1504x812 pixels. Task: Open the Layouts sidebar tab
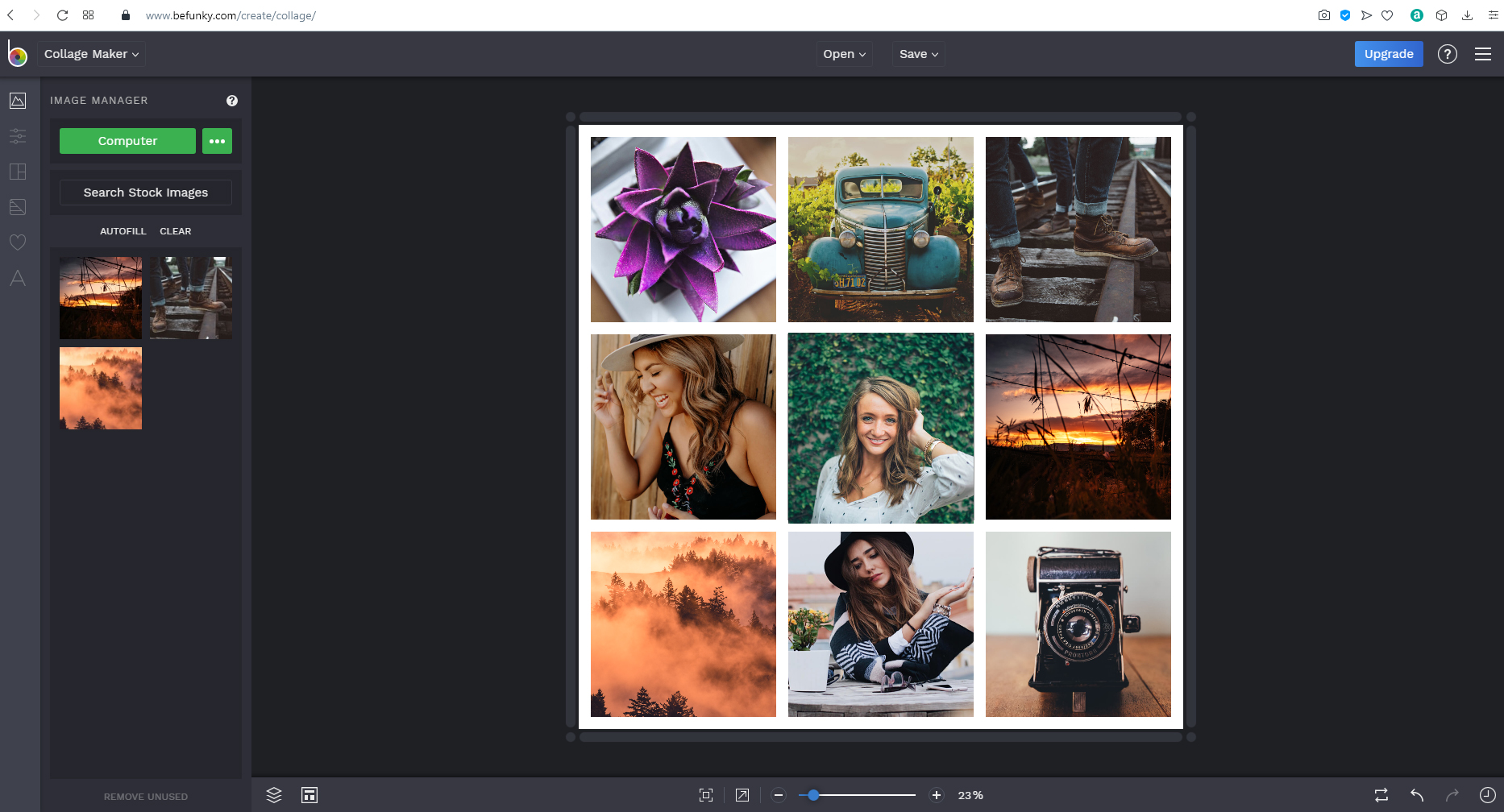[x=18, y=172]
